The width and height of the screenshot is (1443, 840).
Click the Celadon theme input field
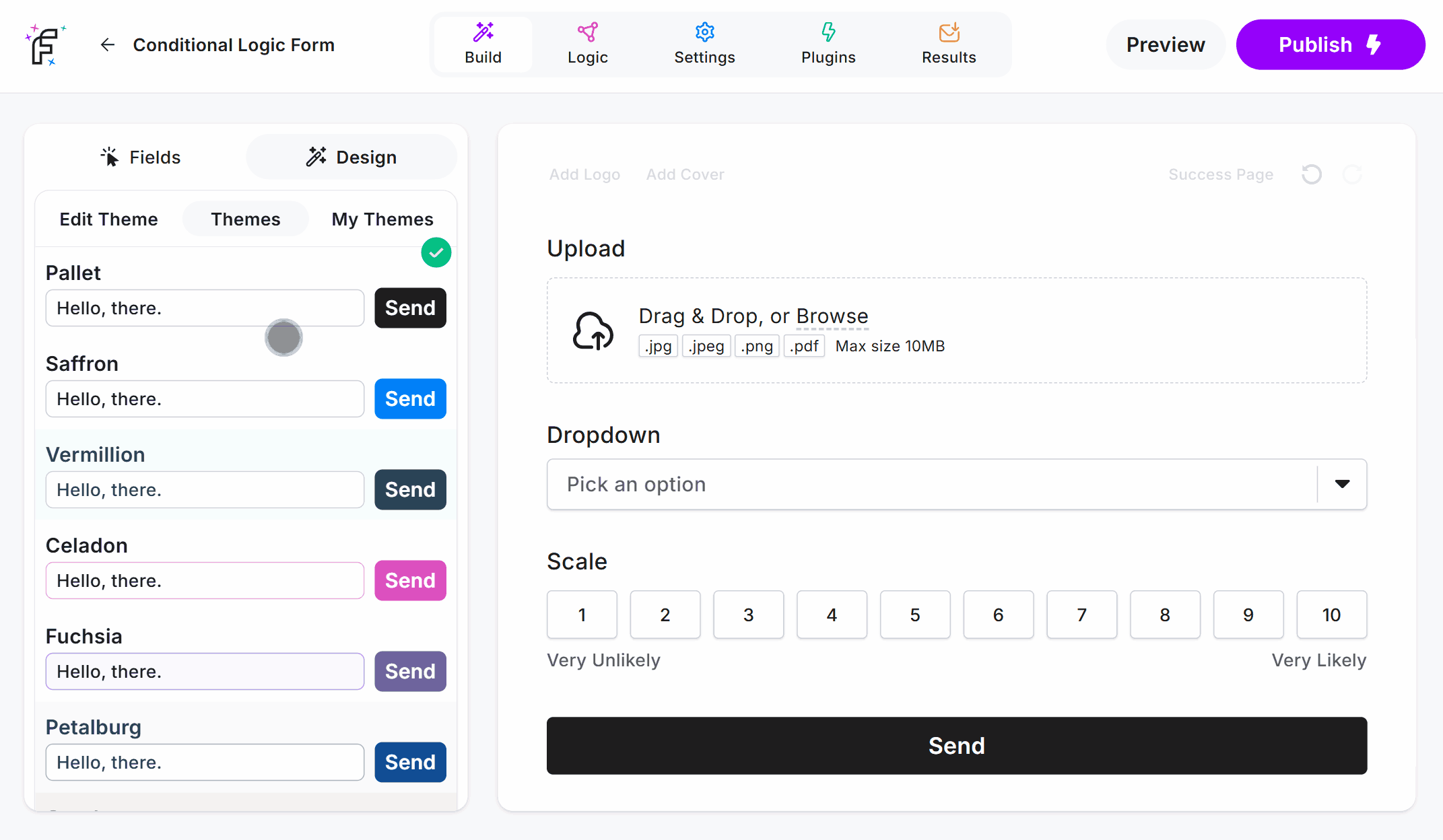[x=205, y=581]
